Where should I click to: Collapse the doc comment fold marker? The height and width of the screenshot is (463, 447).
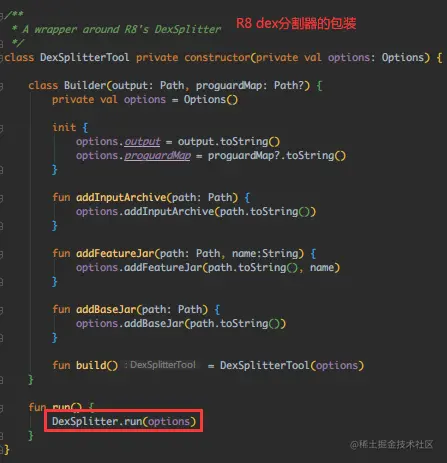2,15
